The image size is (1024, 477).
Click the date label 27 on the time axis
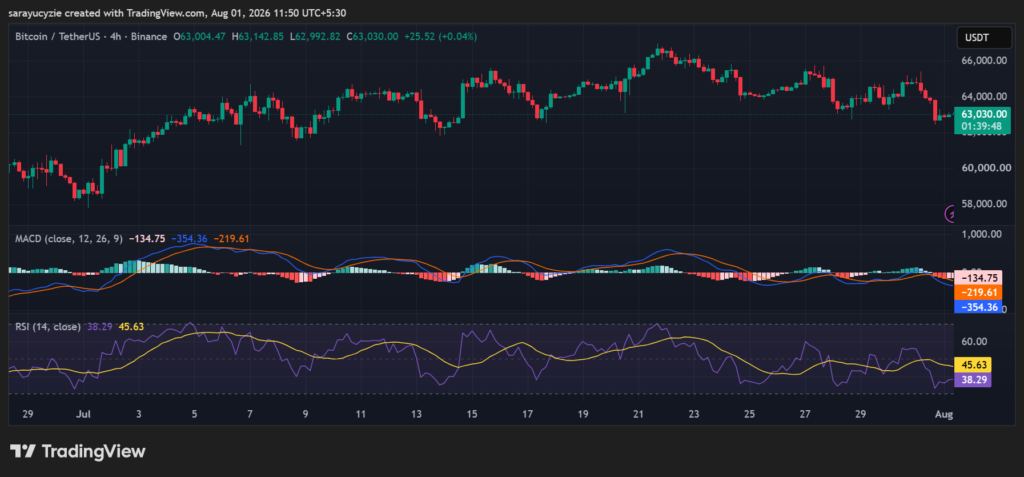805,414
